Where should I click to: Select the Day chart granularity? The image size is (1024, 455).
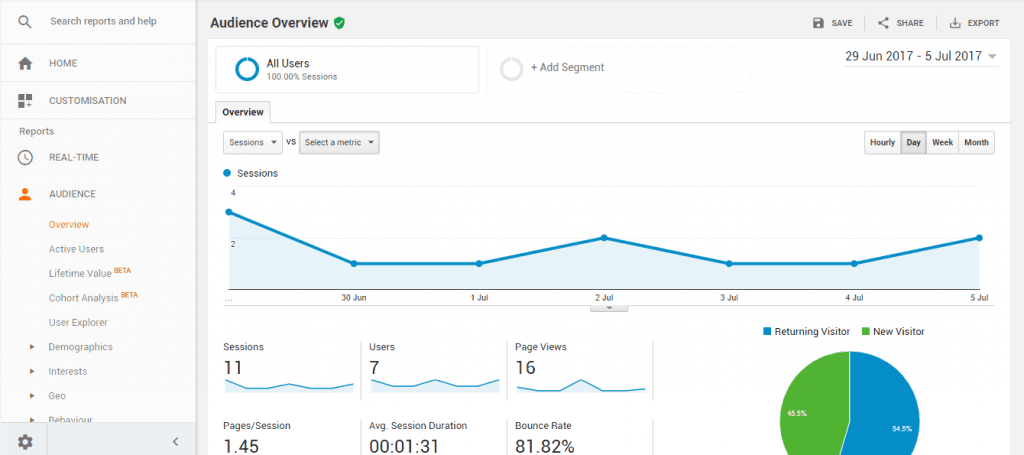tap(913, 142)
